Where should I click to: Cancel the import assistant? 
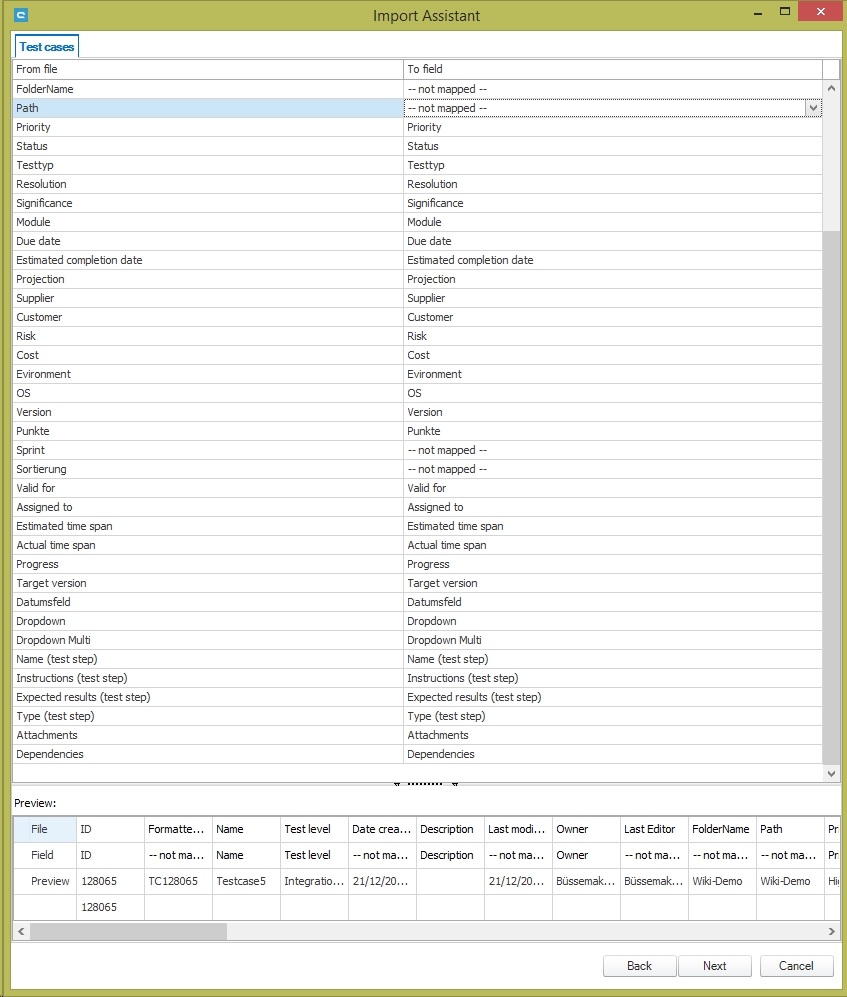point(796,966)
